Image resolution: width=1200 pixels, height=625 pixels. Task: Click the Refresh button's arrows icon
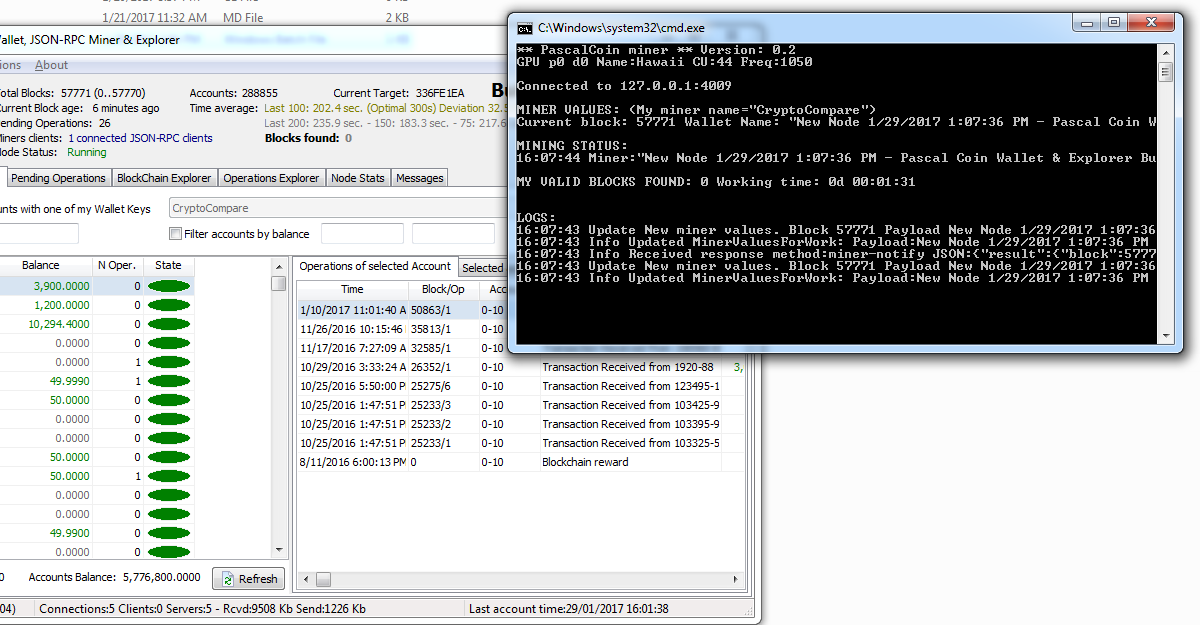228,579
